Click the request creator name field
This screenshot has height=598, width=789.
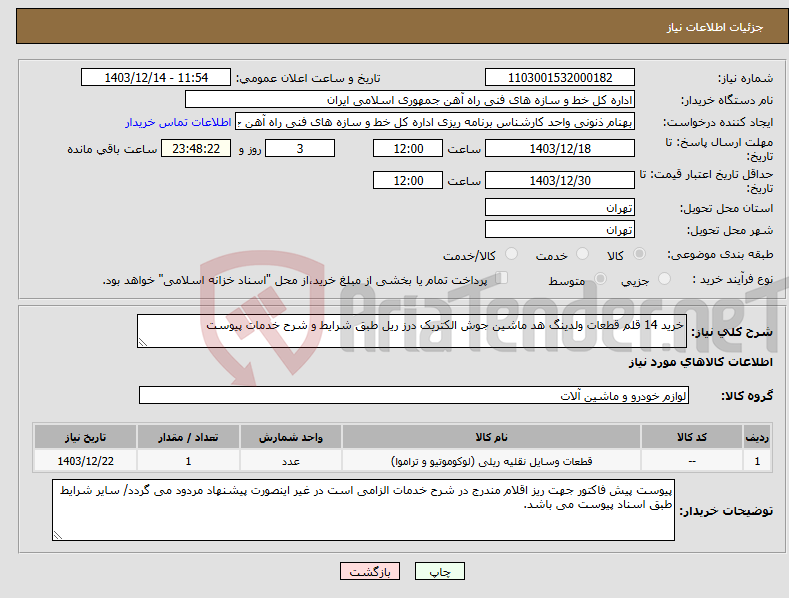[435, 122]
